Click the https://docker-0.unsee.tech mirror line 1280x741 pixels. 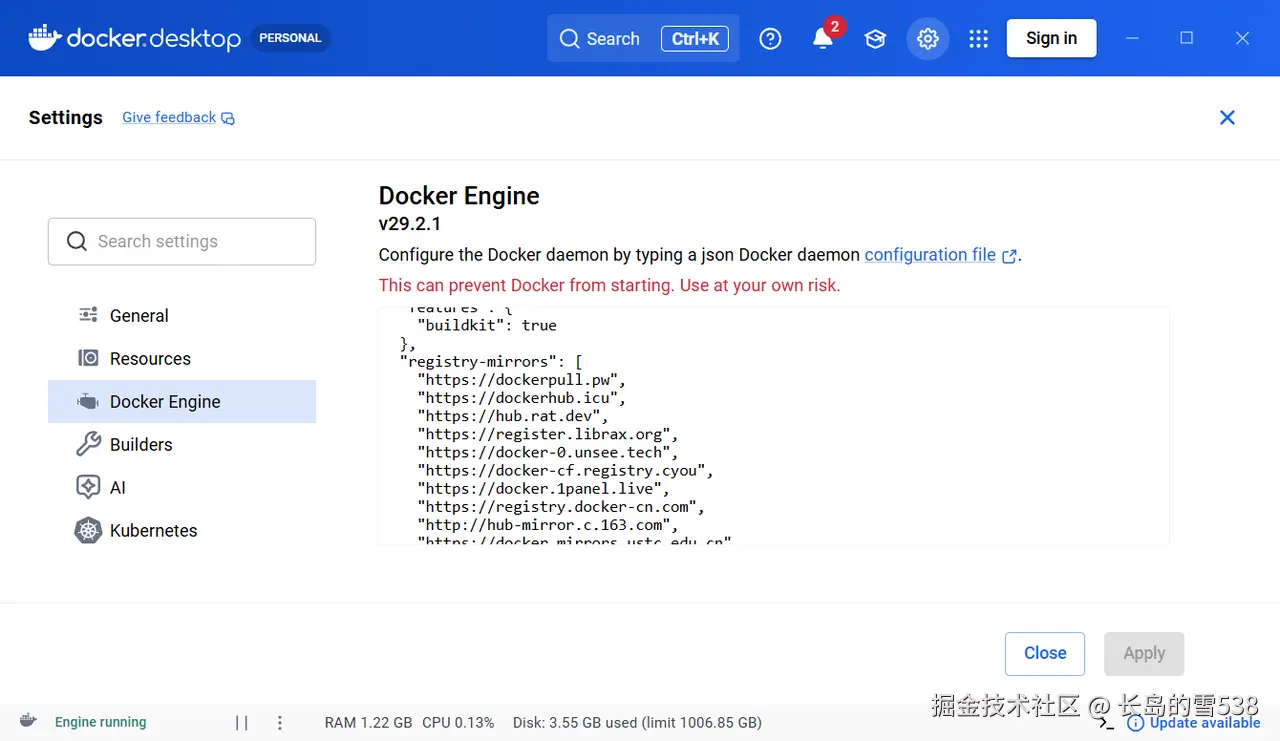[x=548, y=452]
